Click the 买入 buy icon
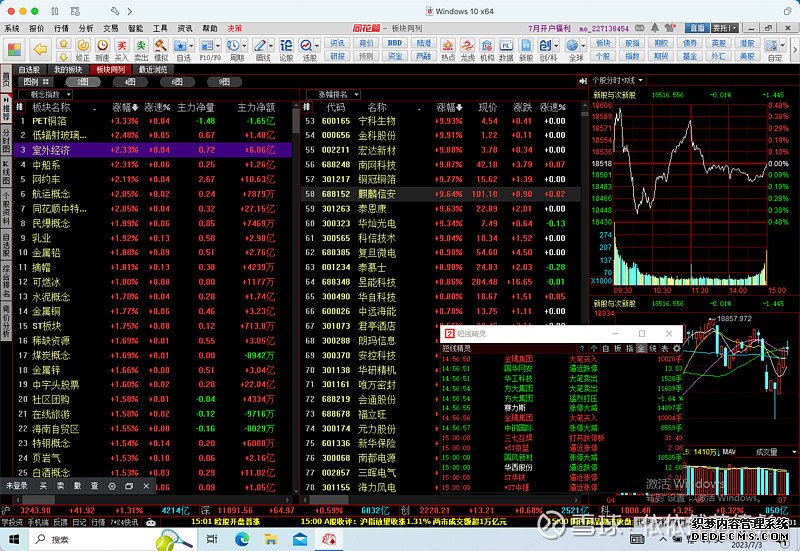800x551 pixels. click(x=121, y=49)
